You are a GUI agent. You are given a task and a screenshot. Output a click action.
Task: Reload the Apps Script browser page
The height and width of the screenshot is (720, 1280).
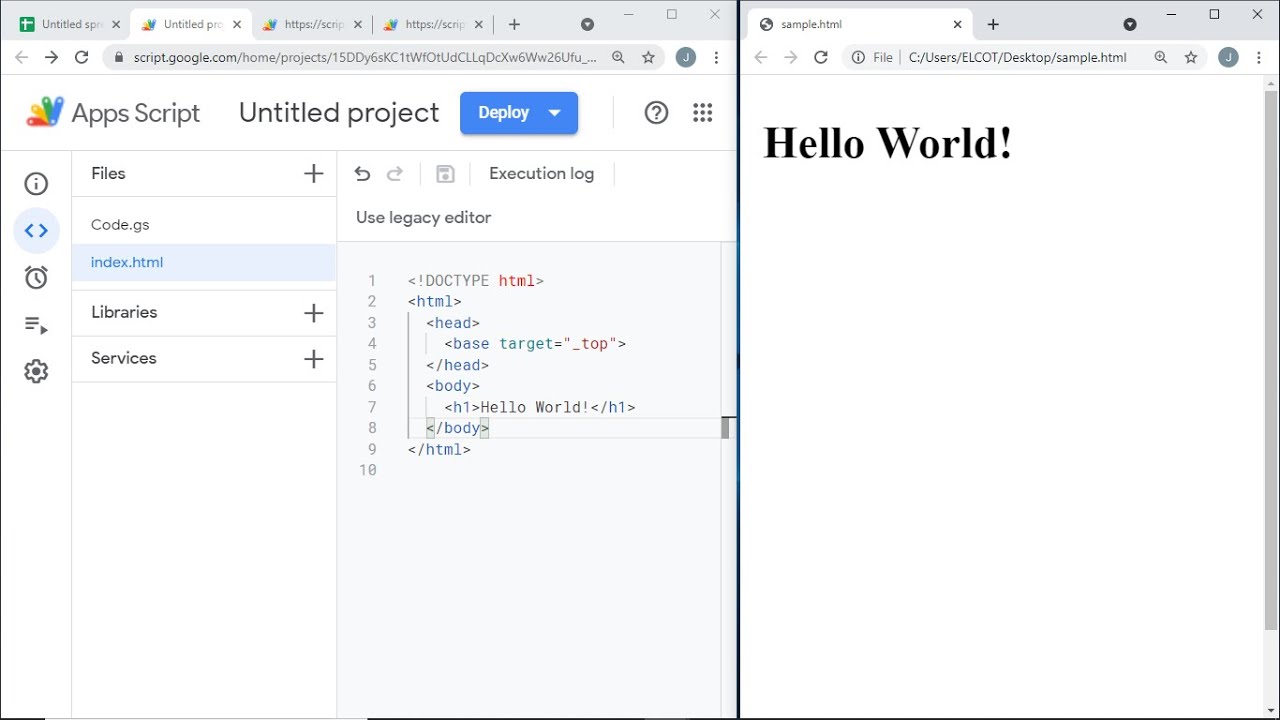point(82,58)
